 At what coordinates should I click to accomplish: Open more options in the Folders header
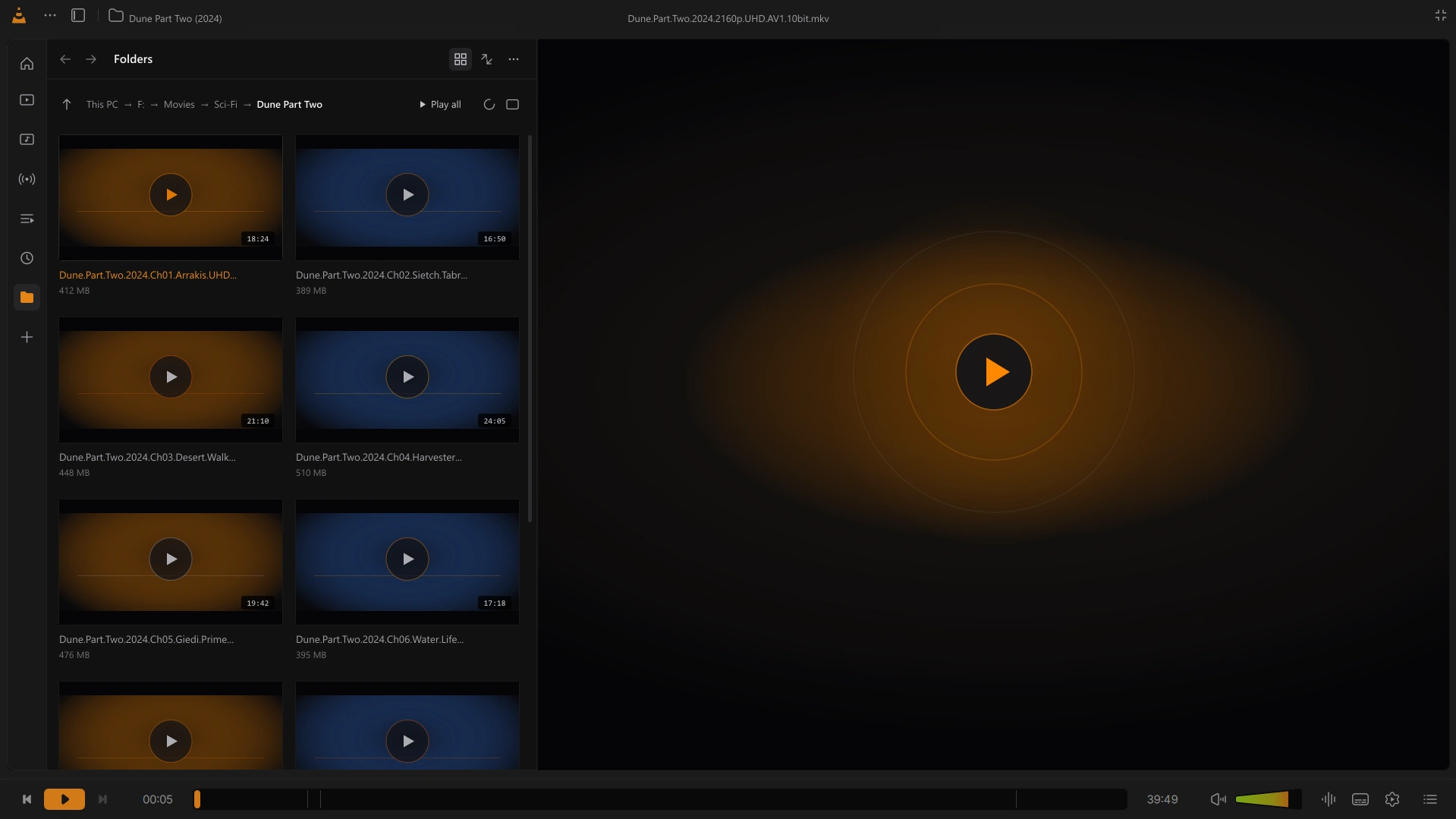click(x=514, y=59)
